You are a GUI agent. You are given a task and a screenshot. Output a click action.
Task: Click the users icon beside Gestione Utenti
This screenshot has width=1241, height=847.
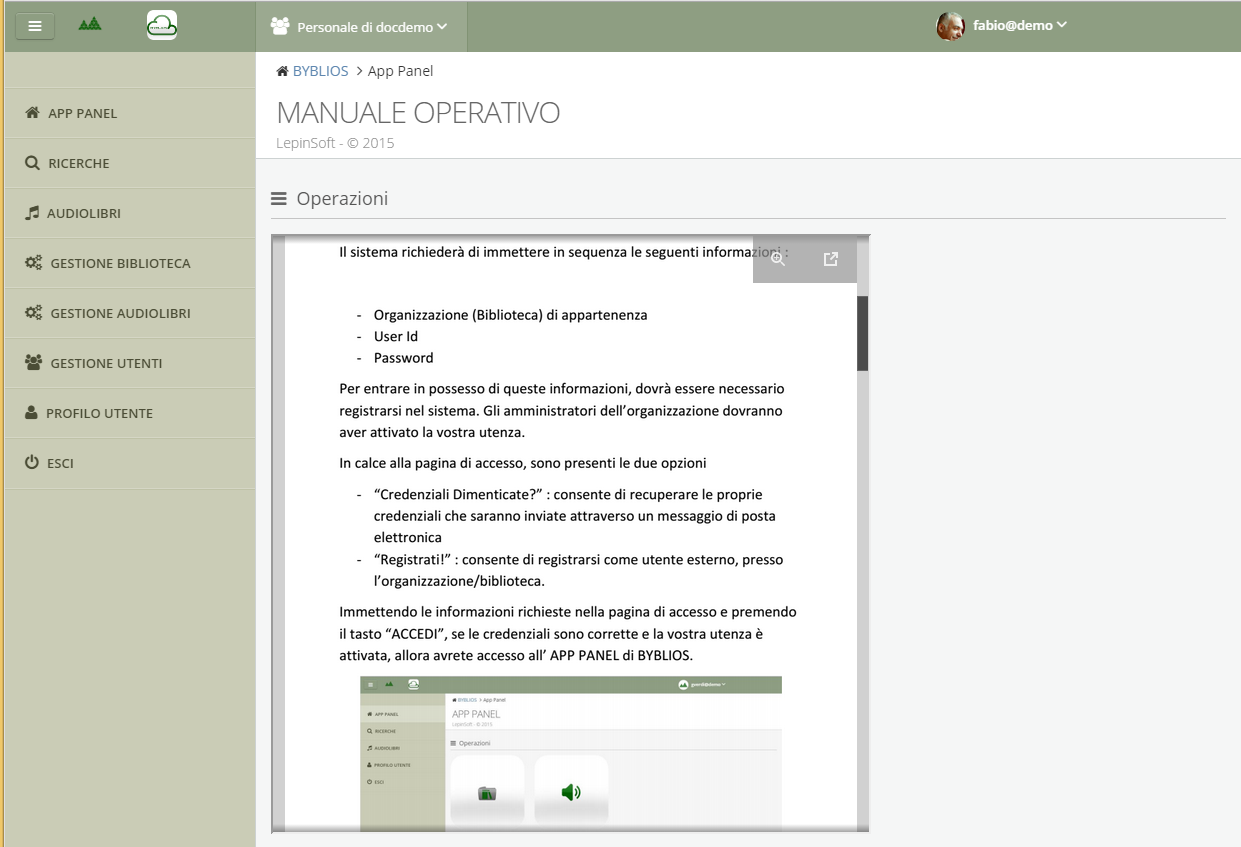[34, 363]
